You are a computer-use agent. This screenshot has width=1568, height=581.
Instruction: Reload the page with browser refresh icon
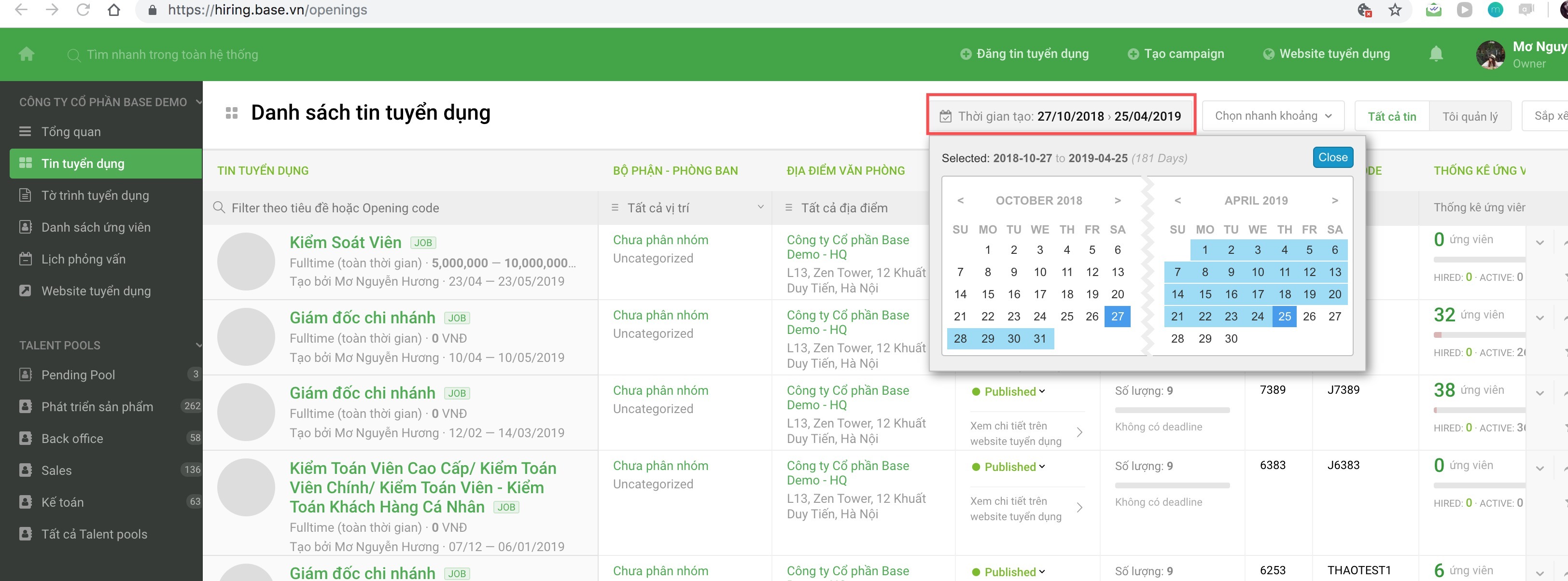point(83,10)
